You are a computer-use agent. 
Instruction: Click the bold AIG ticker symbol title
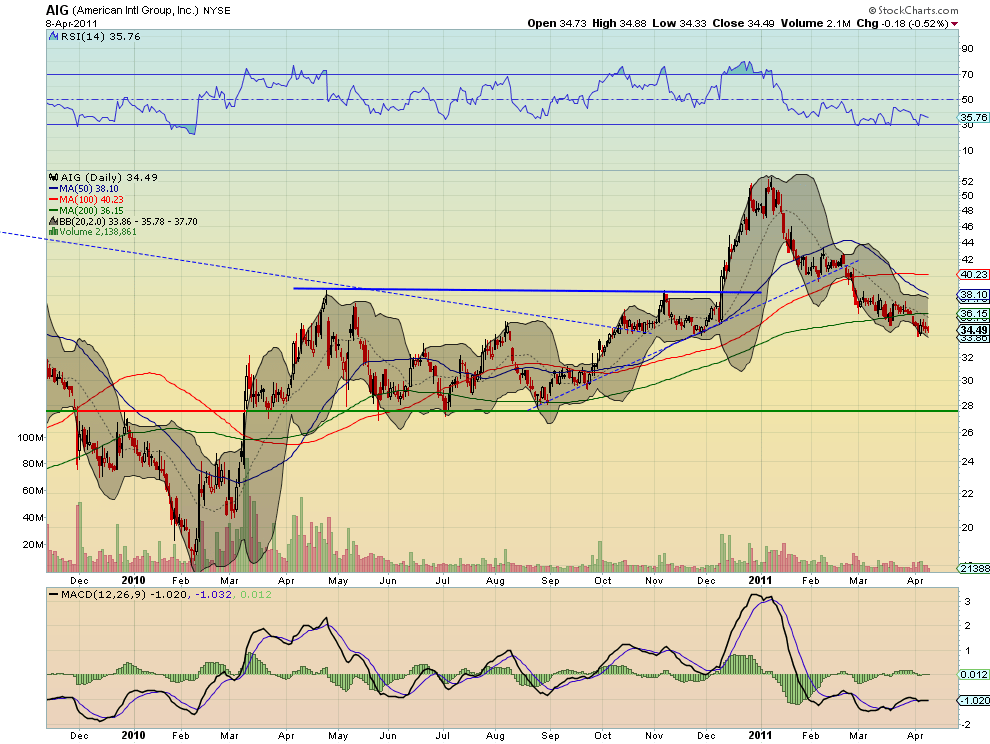(x=57, y=10)
